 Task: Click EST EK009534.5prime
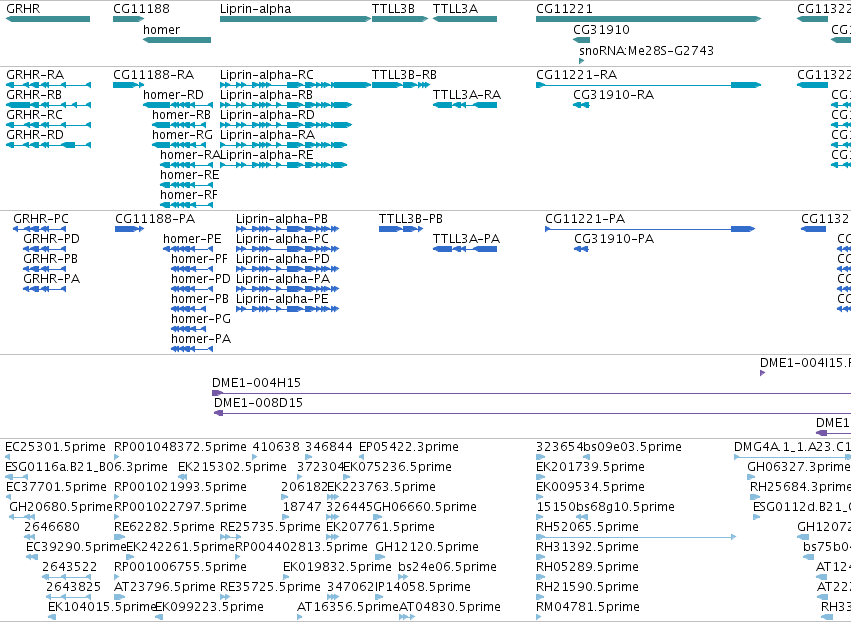541,497
